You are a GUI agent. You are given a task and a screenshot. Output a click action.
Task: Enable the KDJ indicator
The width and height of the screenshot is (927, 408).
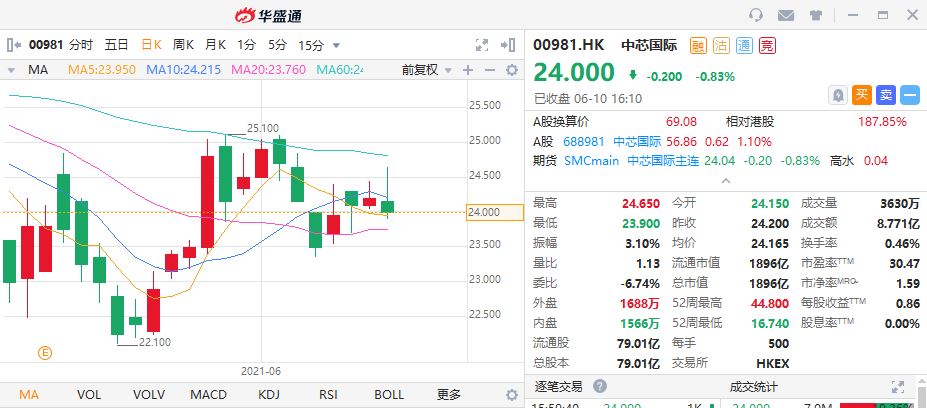point(269,394)
